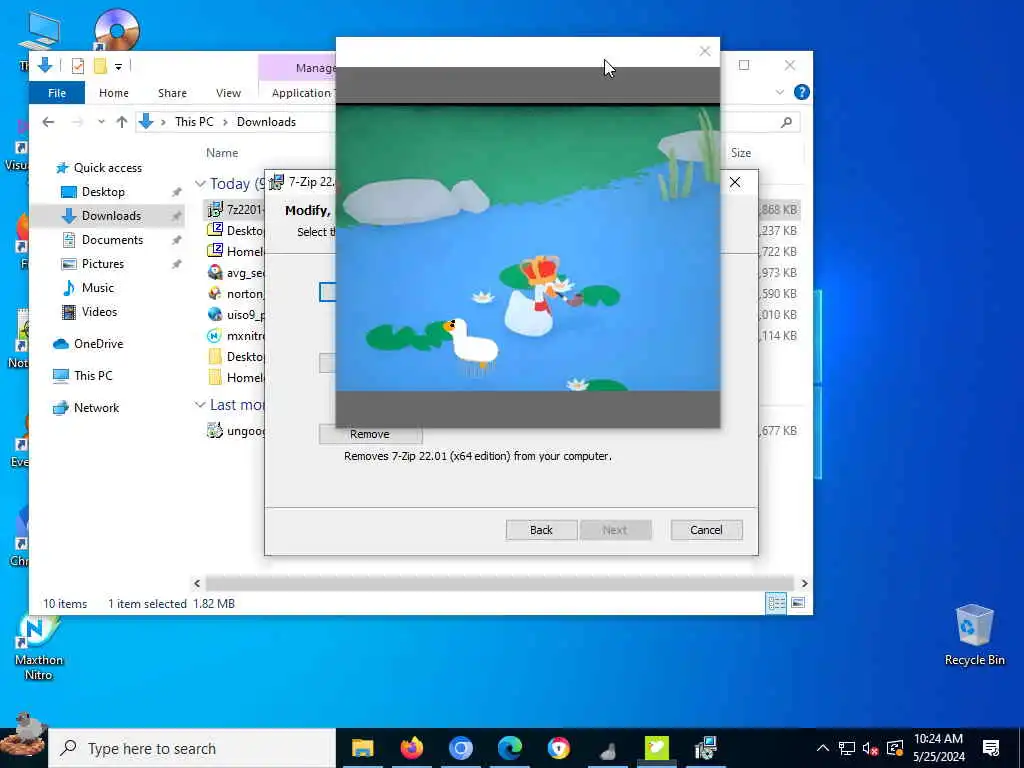Switch Explorer to large thumbnails view icon

tap(798, 603)
